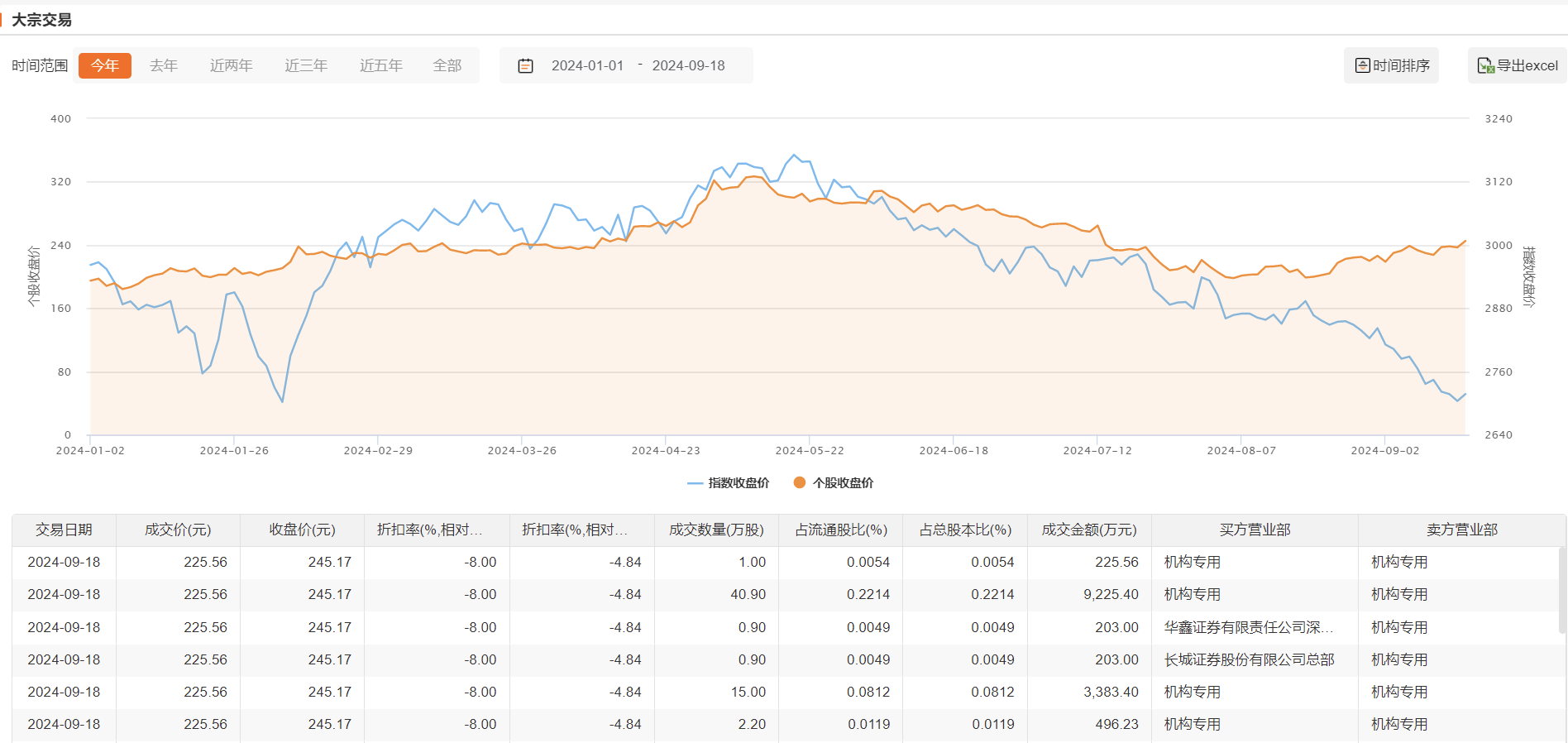Click the 成交金额(万元) column header

pyautogui.click(x=1089, y=530)
